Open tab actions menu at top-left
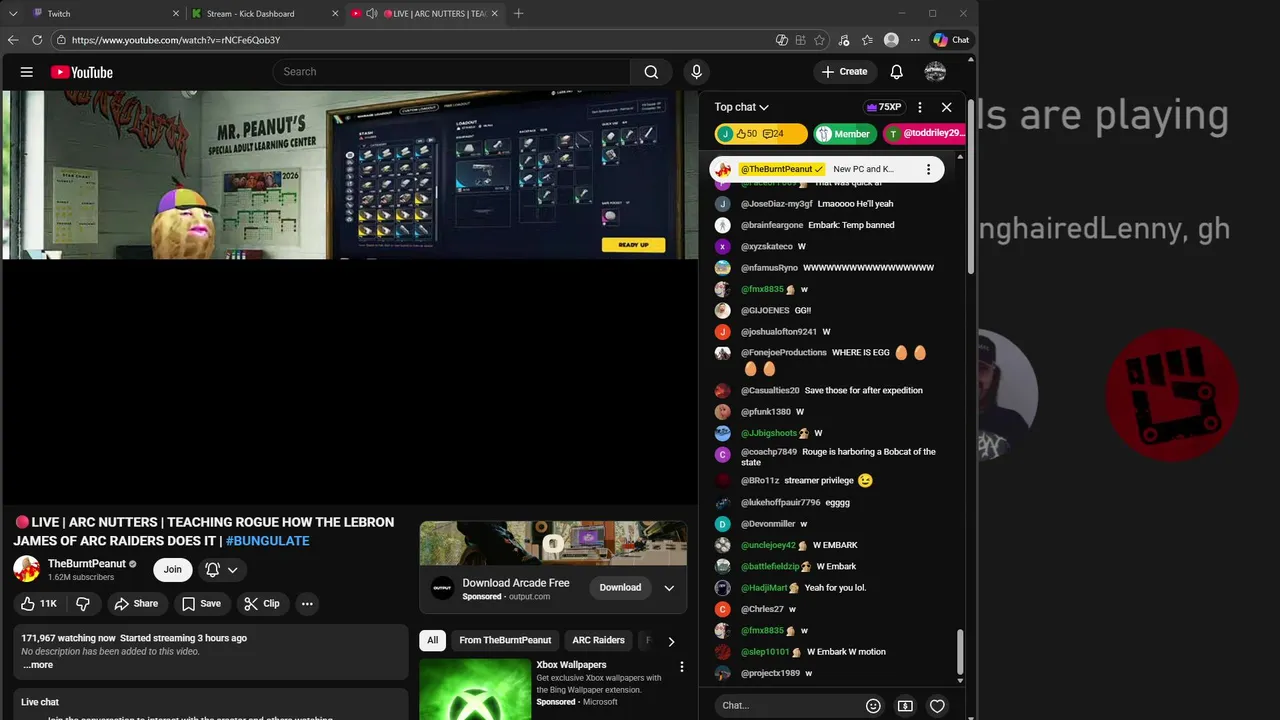The height and width of the screenshot is (720, 1280). tap(13, 14)
